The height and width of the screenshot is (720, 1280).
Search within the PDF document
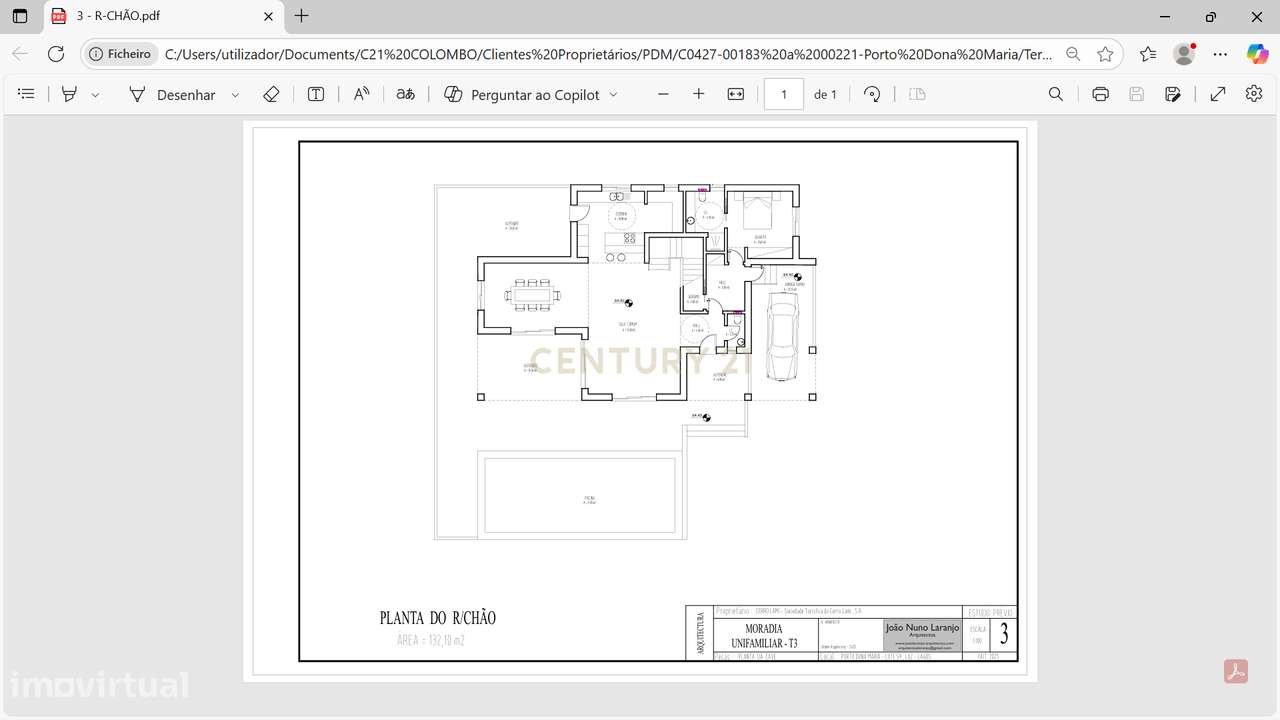[x=1056, y=94]
